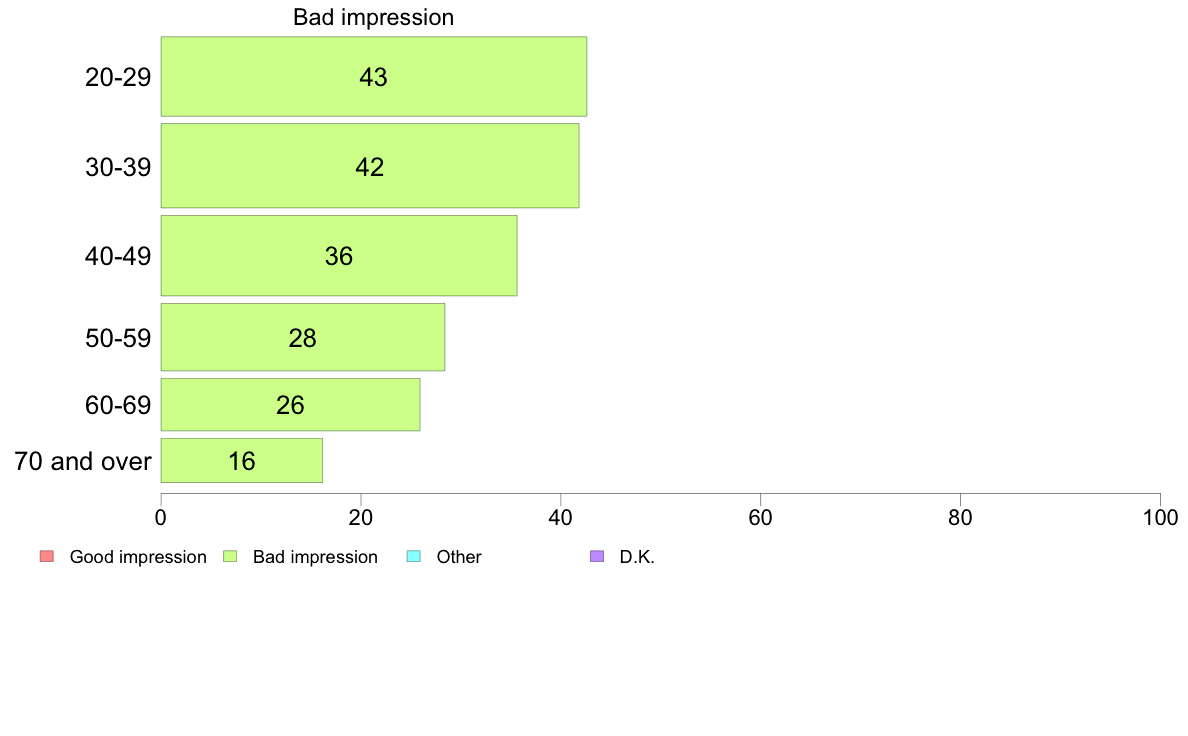Click the Other cyan legend swatch
The width and height of the screenshot is (1188, 736).
pyautogui.click(x=414, y=556)
